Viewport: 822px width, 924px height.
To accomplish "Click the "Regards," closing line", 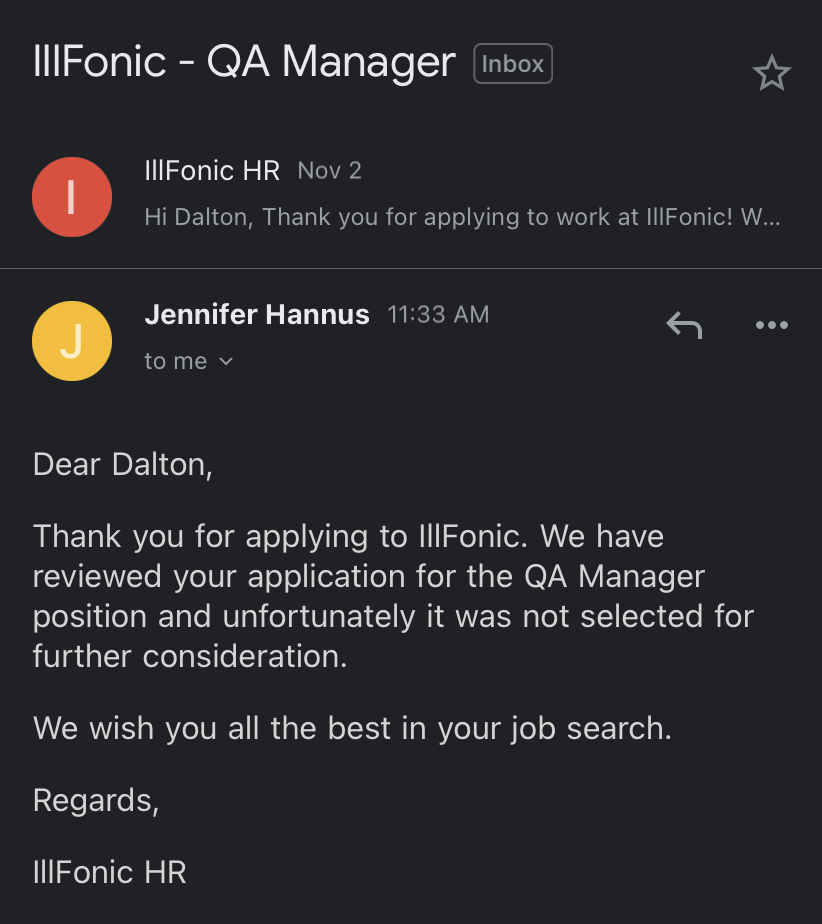I will click(96, 800).
